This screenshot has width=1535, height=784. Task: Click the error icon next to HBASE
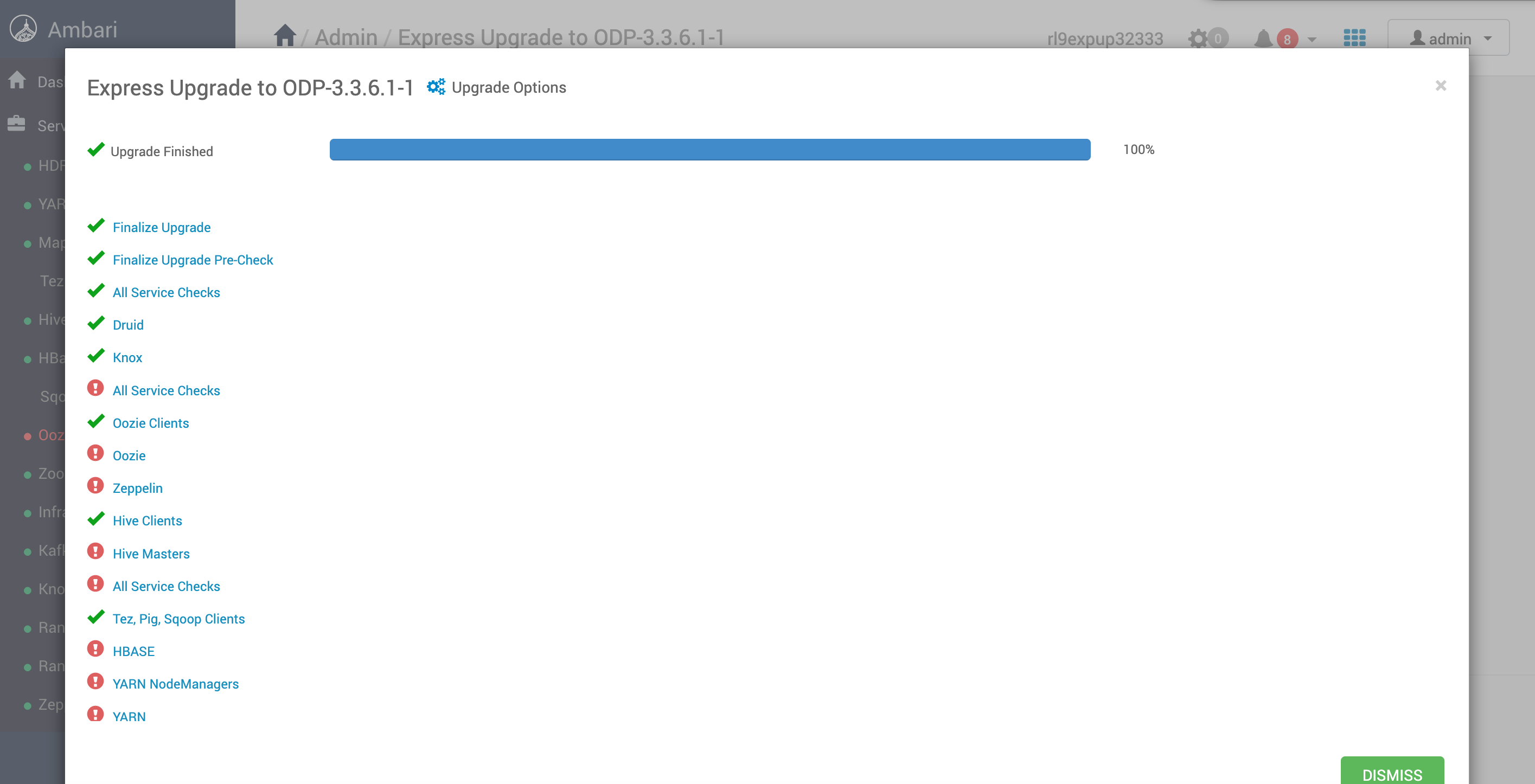(x=95, y=649)
